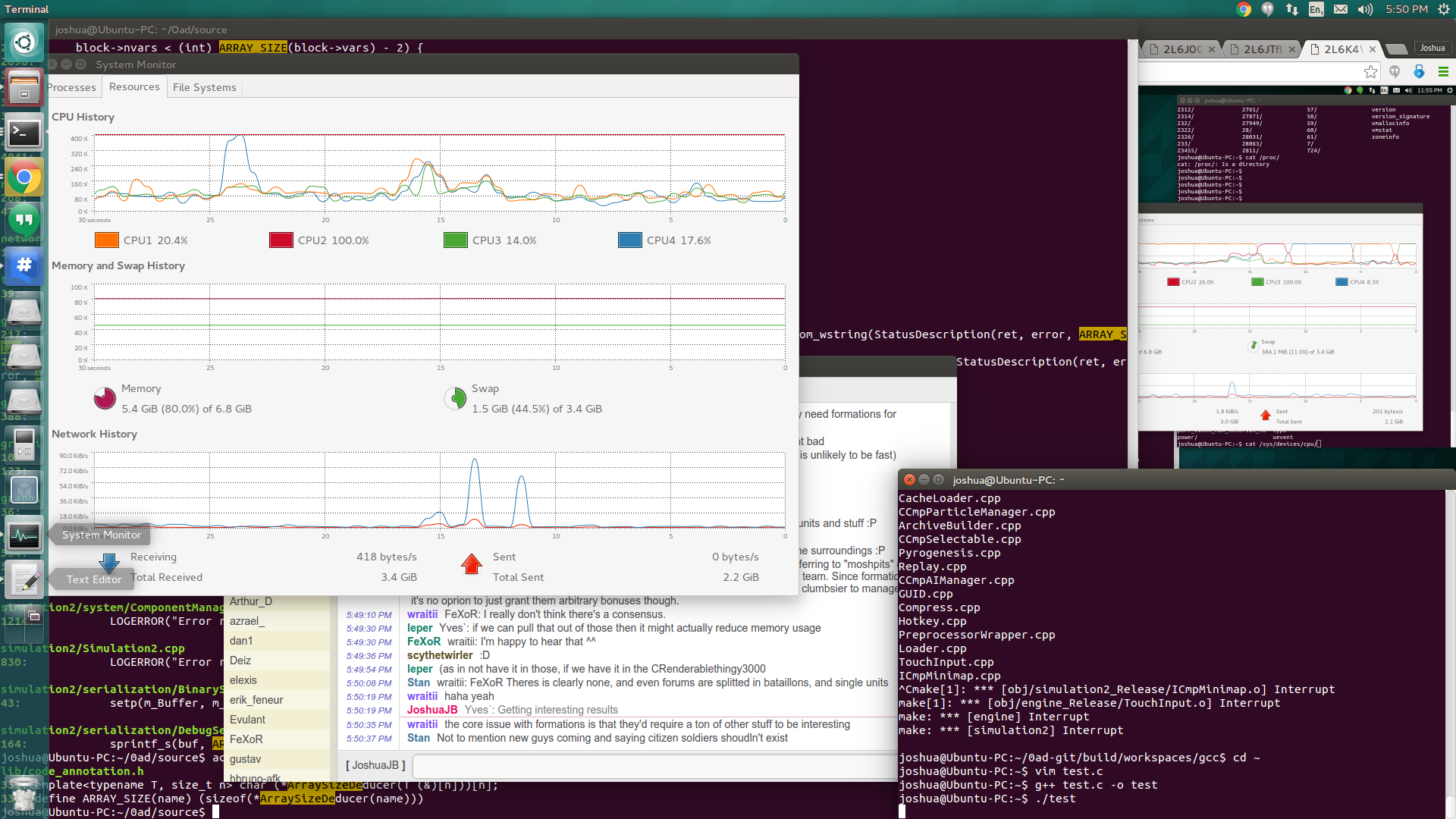Change the CPU2 red color swatch

coord(281,240)
